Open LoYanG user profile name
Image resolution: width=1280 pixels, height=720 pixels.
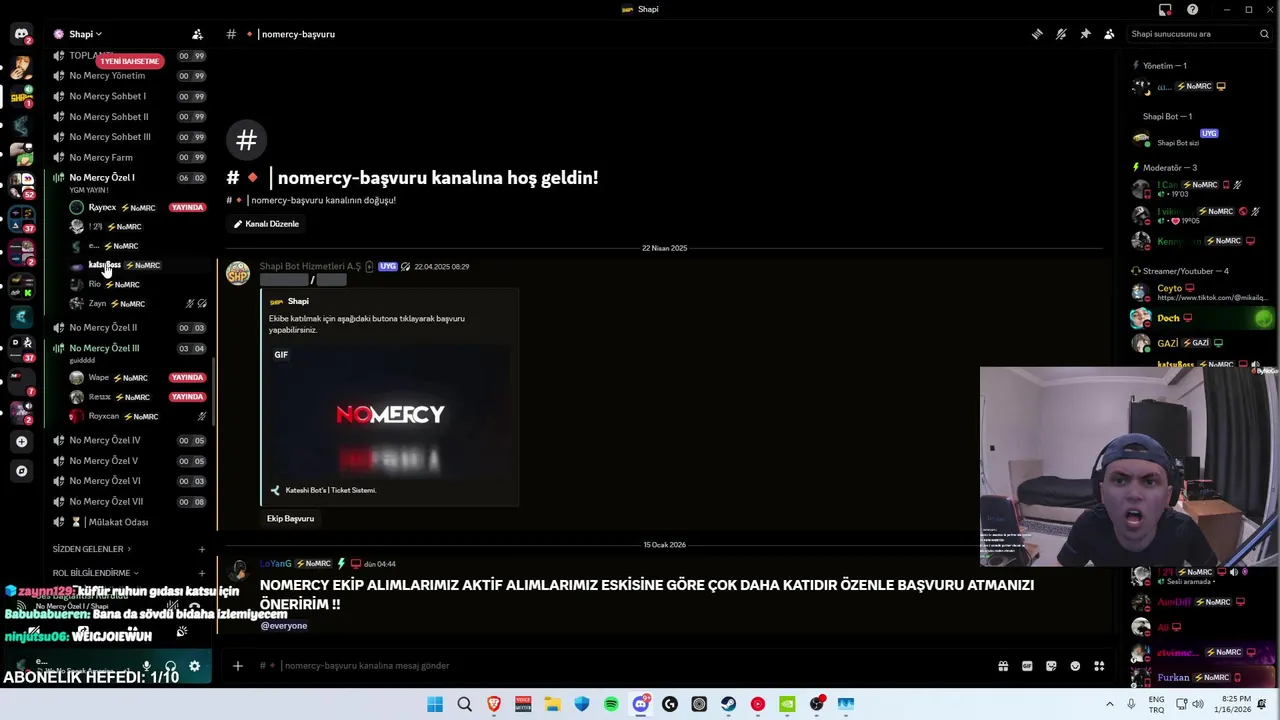coord(275,563)
